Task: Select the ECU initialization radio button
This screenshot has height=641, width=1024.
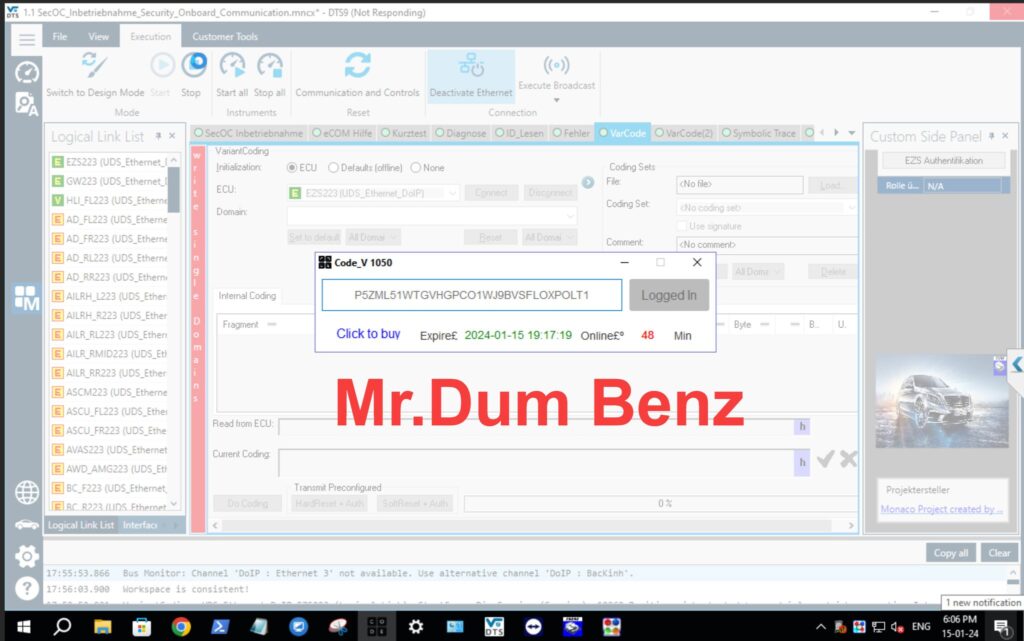Action: 291,167
